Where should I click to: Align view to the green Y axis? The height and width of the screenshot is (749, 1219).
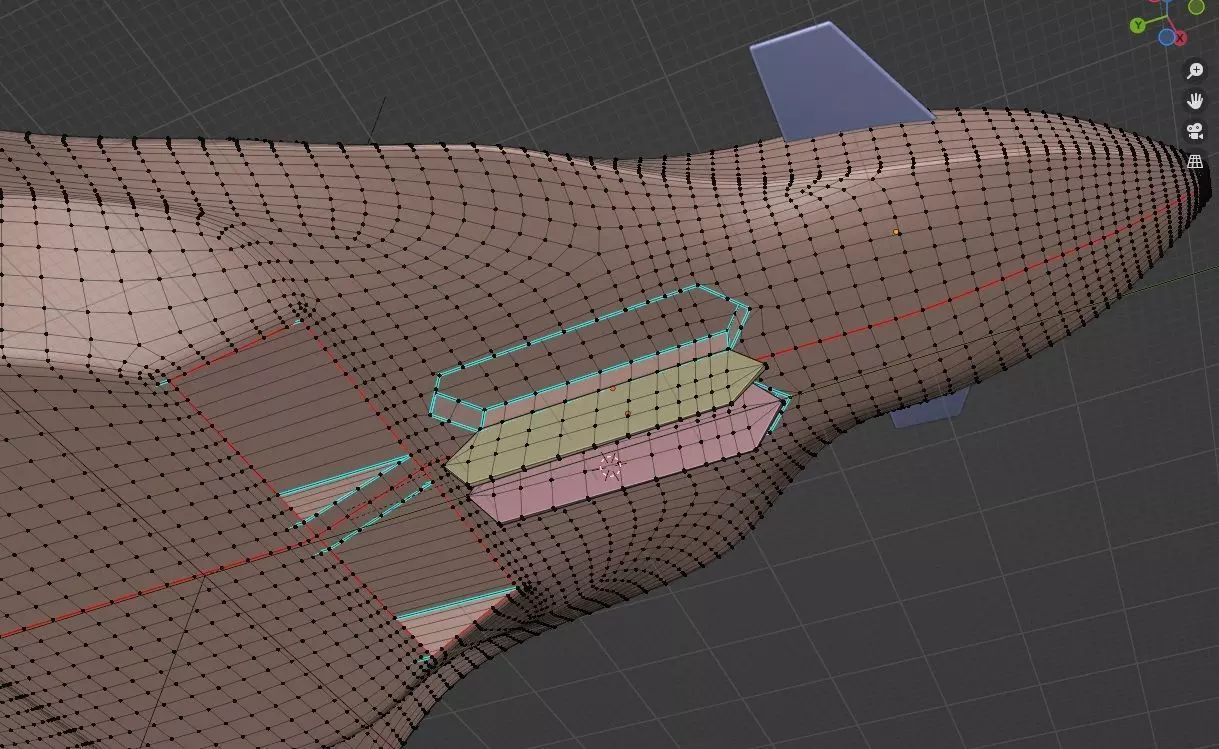pos(1138,25)
